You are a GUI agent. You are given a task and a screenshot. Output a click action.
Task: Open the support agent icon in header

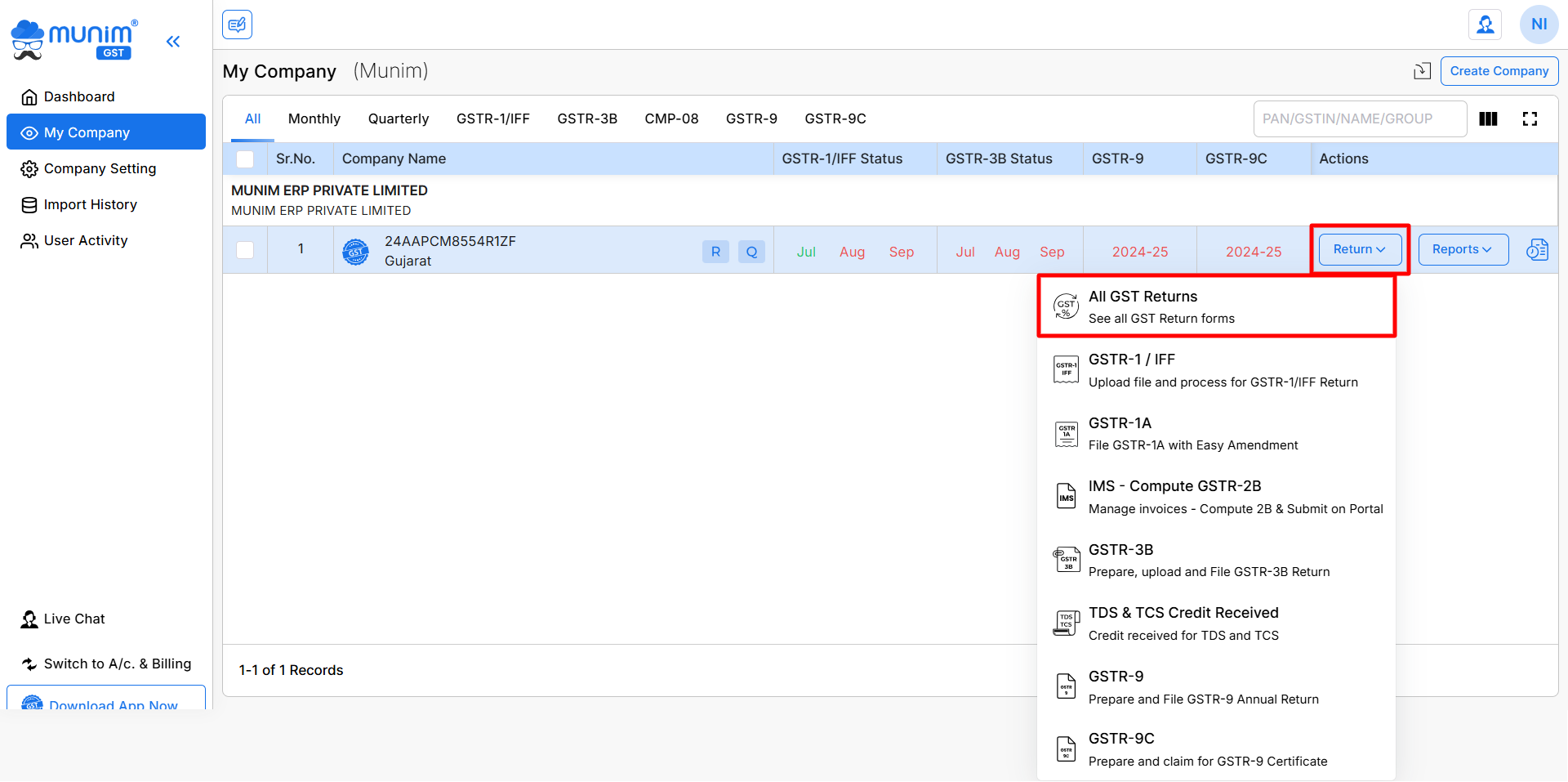coord(1486,25)
